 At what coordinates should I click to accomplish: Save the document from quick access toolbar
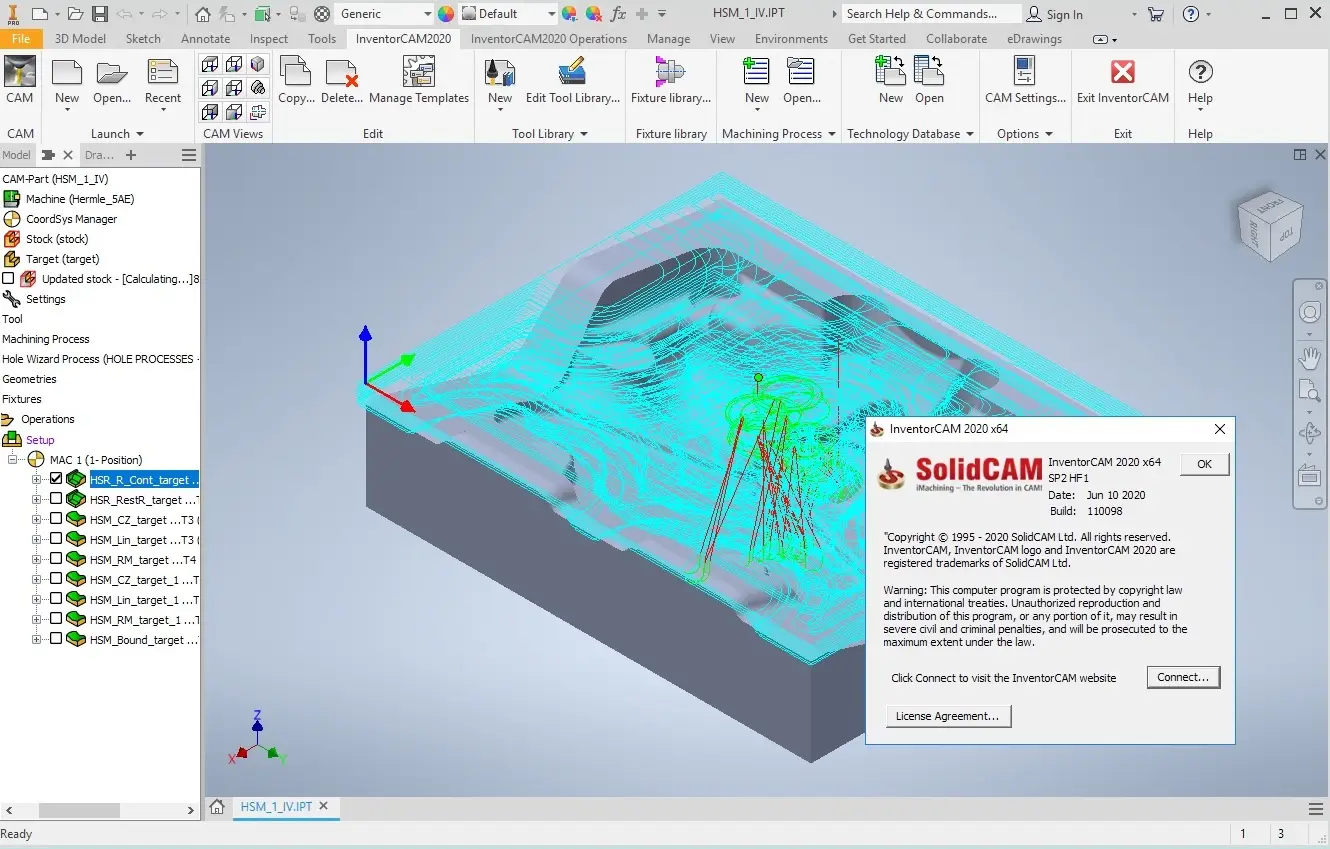tap(100, 14)
